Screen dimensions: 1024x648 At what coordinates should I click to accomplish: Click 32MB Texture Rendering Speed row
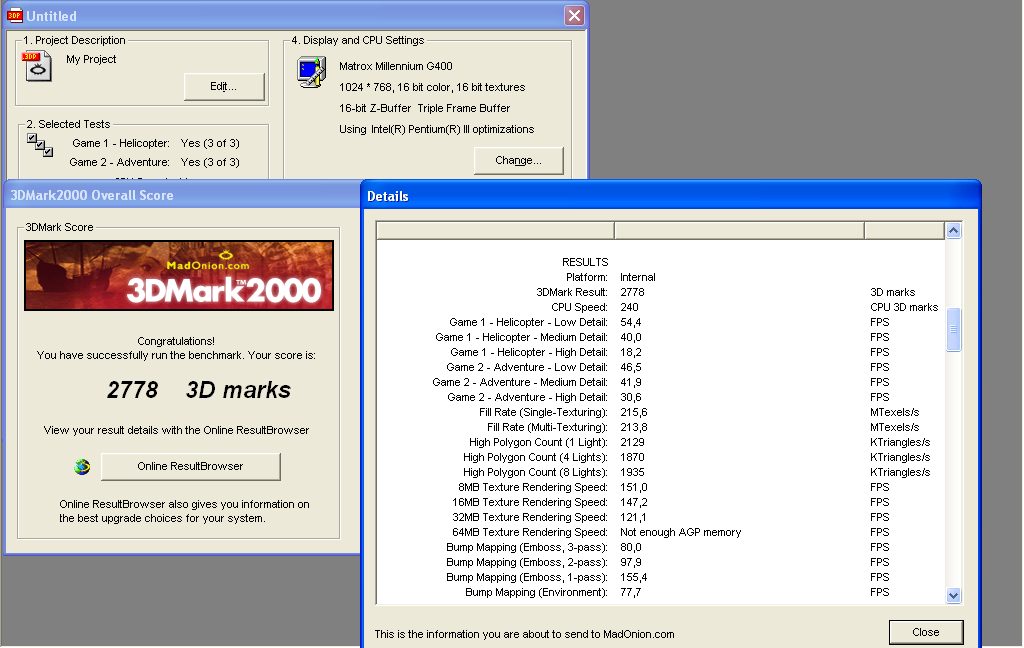661,517
